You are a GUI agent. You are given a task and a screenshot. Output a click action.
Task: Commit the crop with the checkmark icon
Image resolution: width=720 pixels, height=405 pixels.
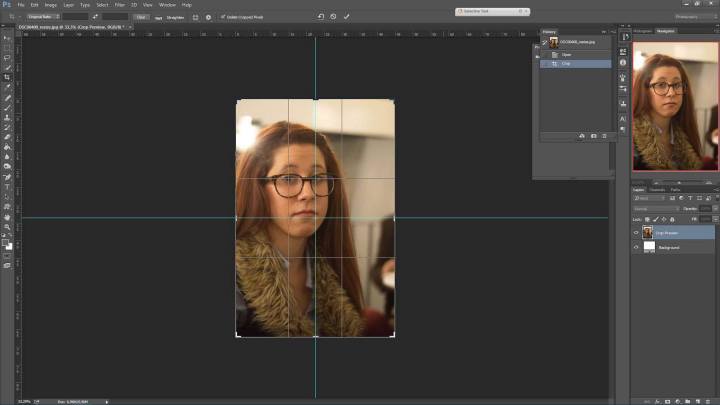347,16
